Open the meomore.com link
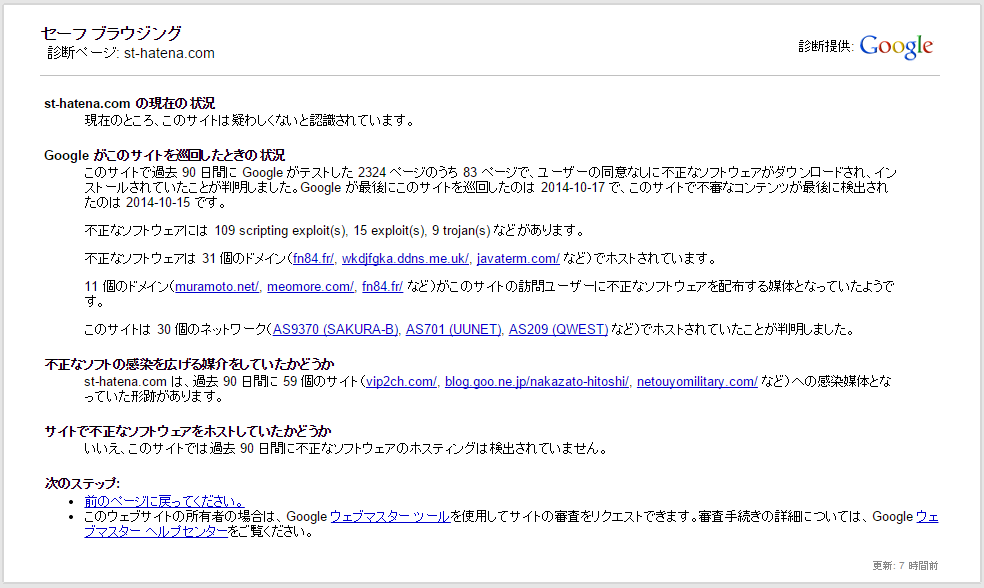 pos(310,287)
